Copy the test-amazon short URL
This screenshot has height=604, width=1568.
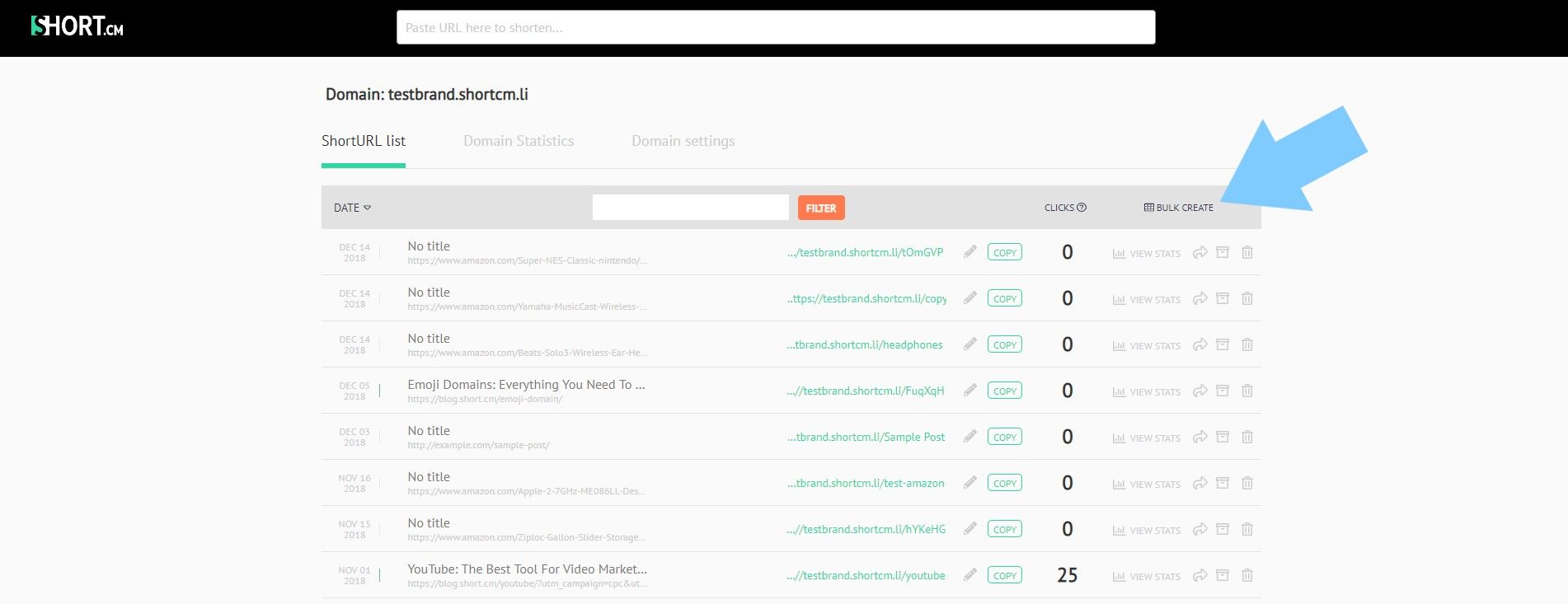(1004, 483)
